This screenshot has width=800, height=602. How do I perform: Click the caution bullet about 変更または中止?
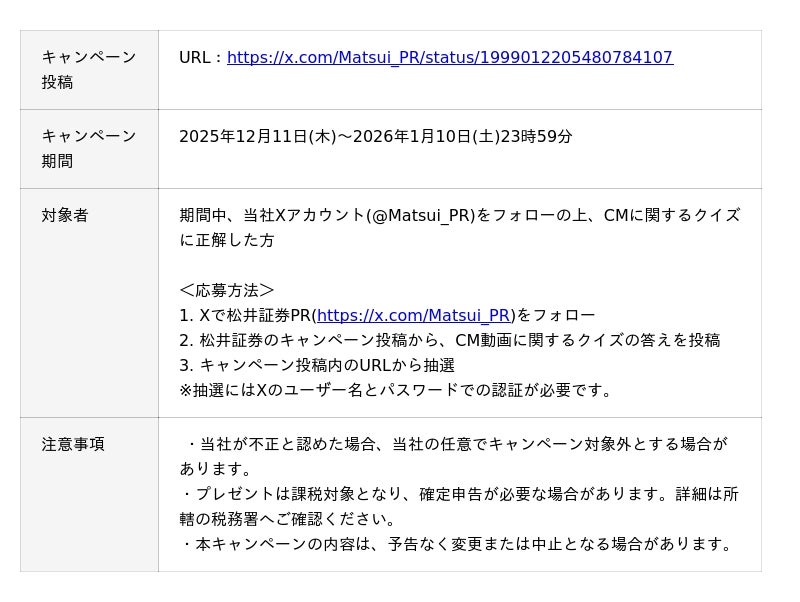(x=458, y=544)
